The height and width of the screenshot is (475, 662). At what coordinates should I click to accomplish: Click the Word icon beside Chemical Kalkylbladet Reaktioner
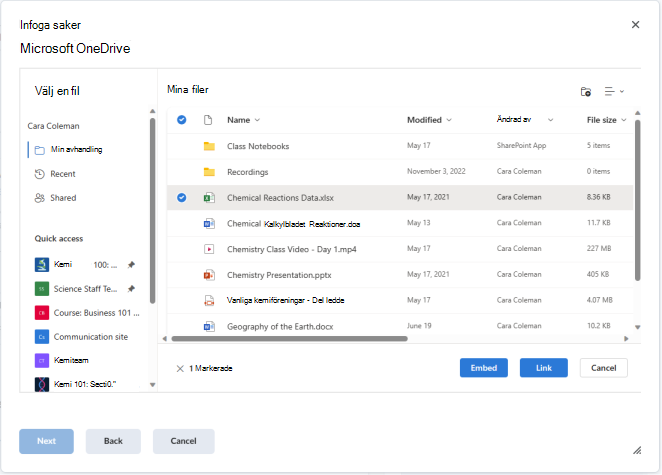pos(209,223)
